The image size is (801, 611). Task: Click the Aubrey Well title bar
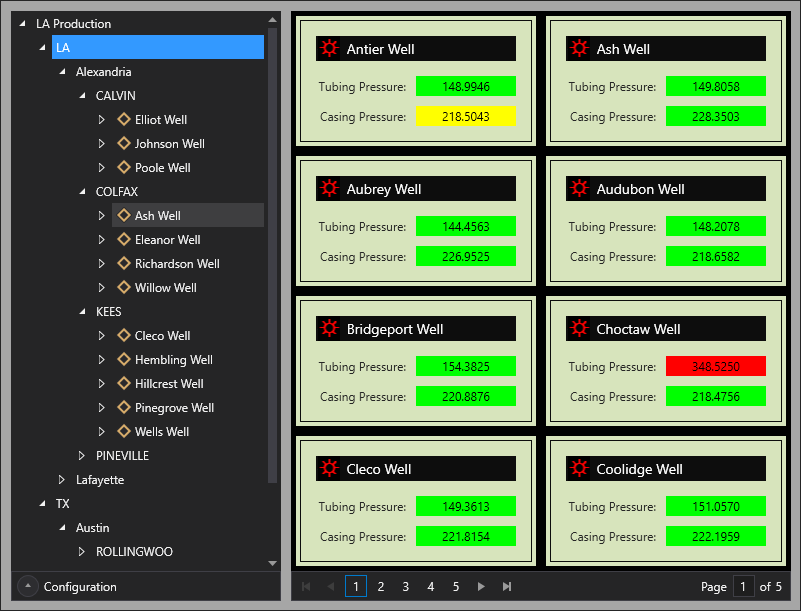(x=416, y=189)
